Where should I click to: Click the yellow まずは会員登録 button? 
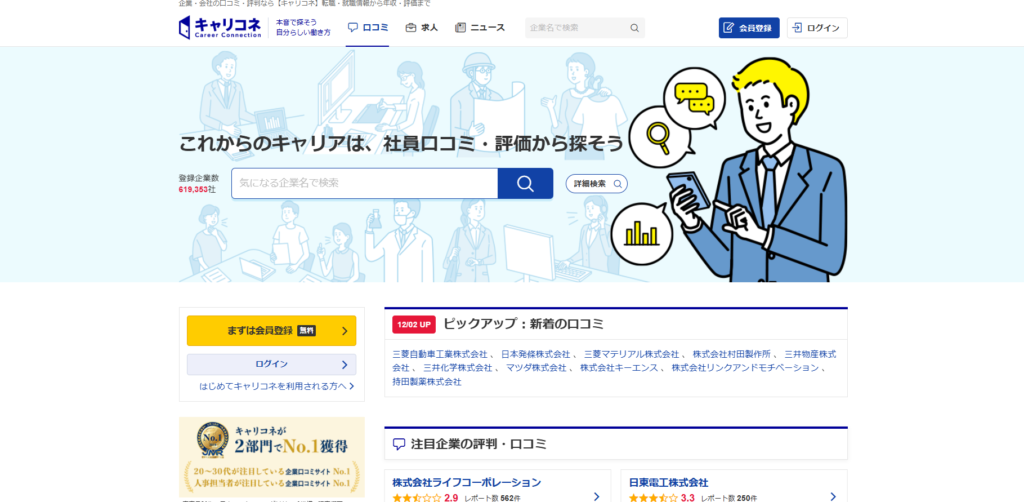[x=271, y=330]
